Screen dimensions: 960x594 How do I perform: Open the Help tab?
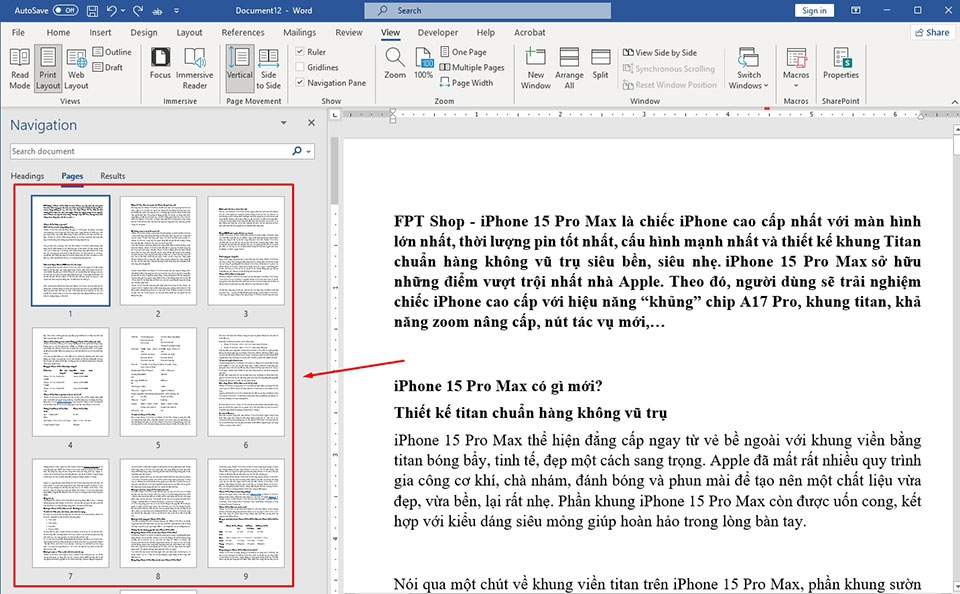tap(486, 32)
